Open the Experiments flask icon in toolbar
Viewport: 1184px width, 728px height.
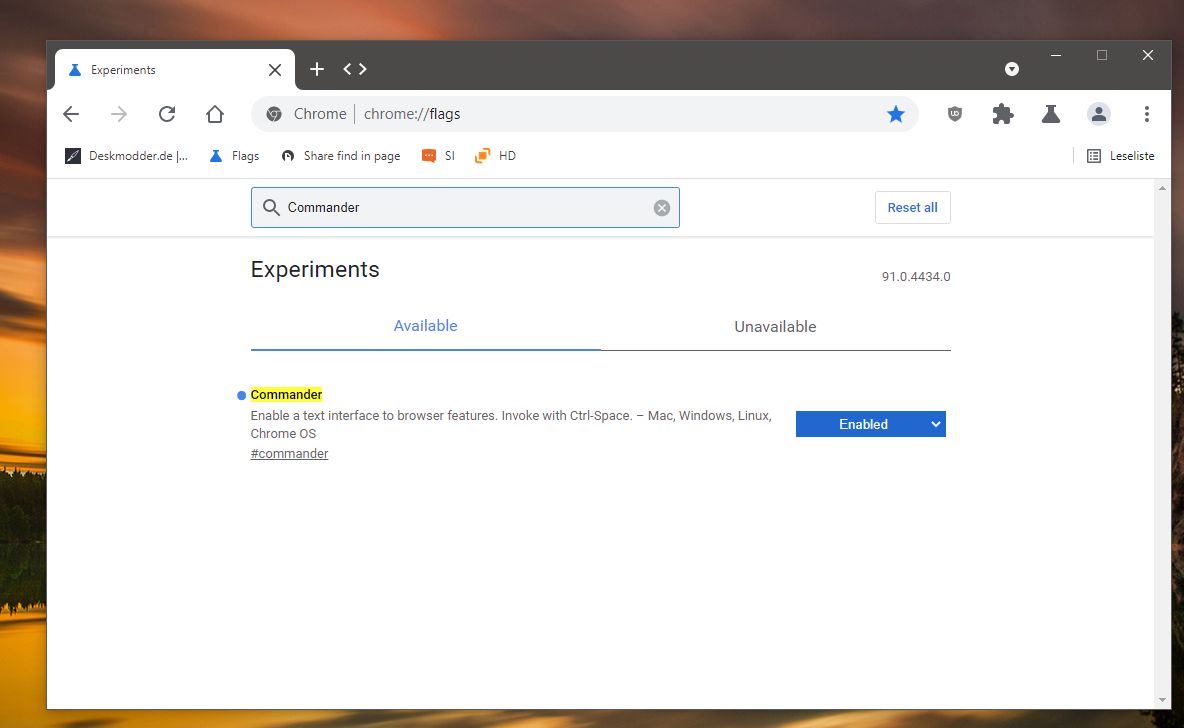point(1050,114)
